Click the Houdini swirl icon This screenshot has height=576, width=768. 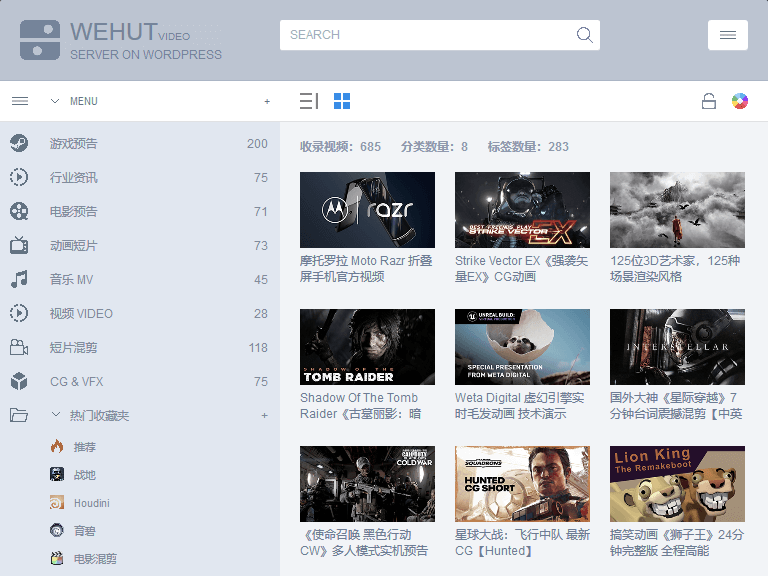(x=57, y=503)
